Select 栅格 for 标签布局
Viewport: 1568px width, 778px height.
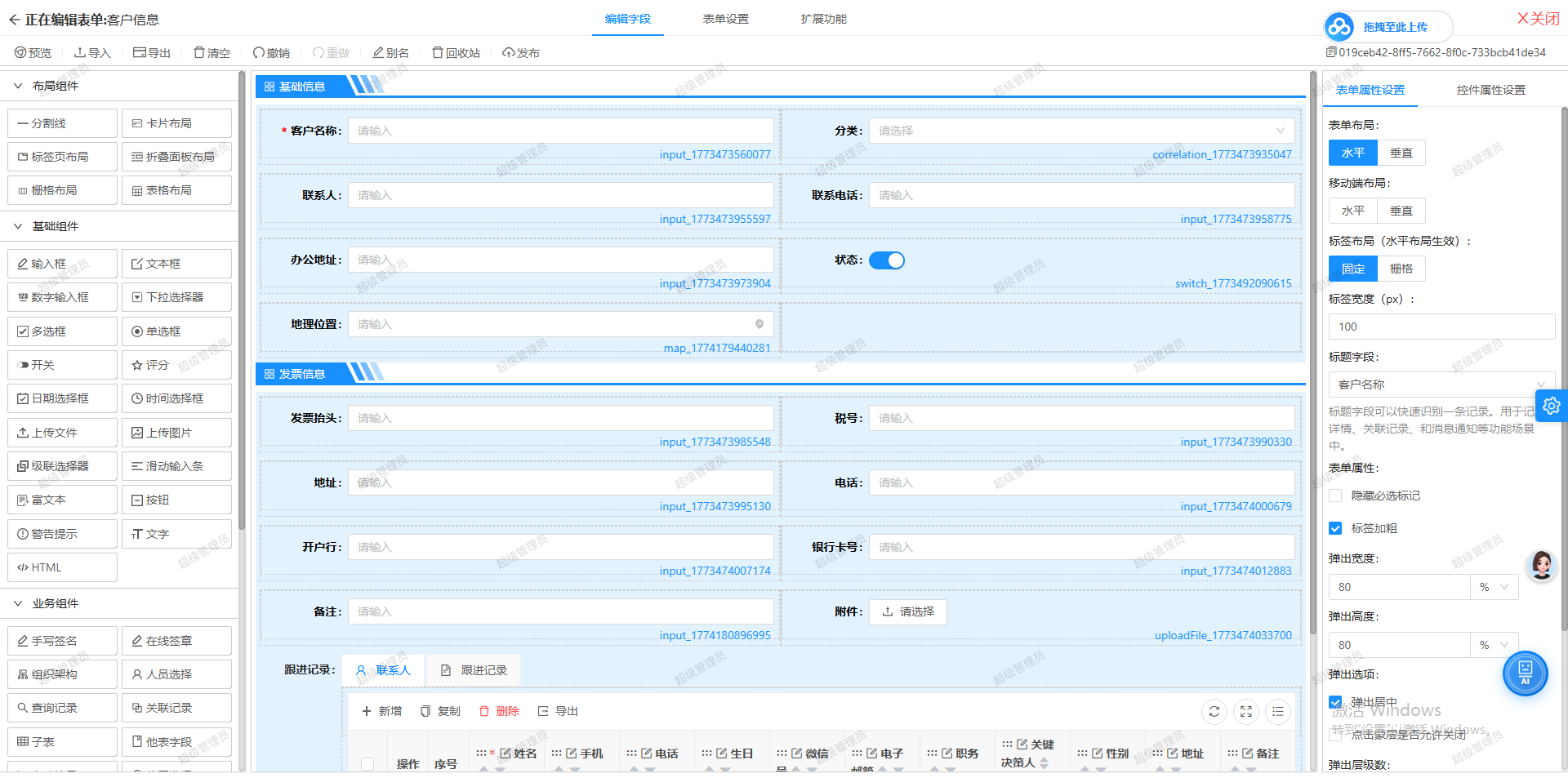pyautogui.click(x=1401, y=269)
